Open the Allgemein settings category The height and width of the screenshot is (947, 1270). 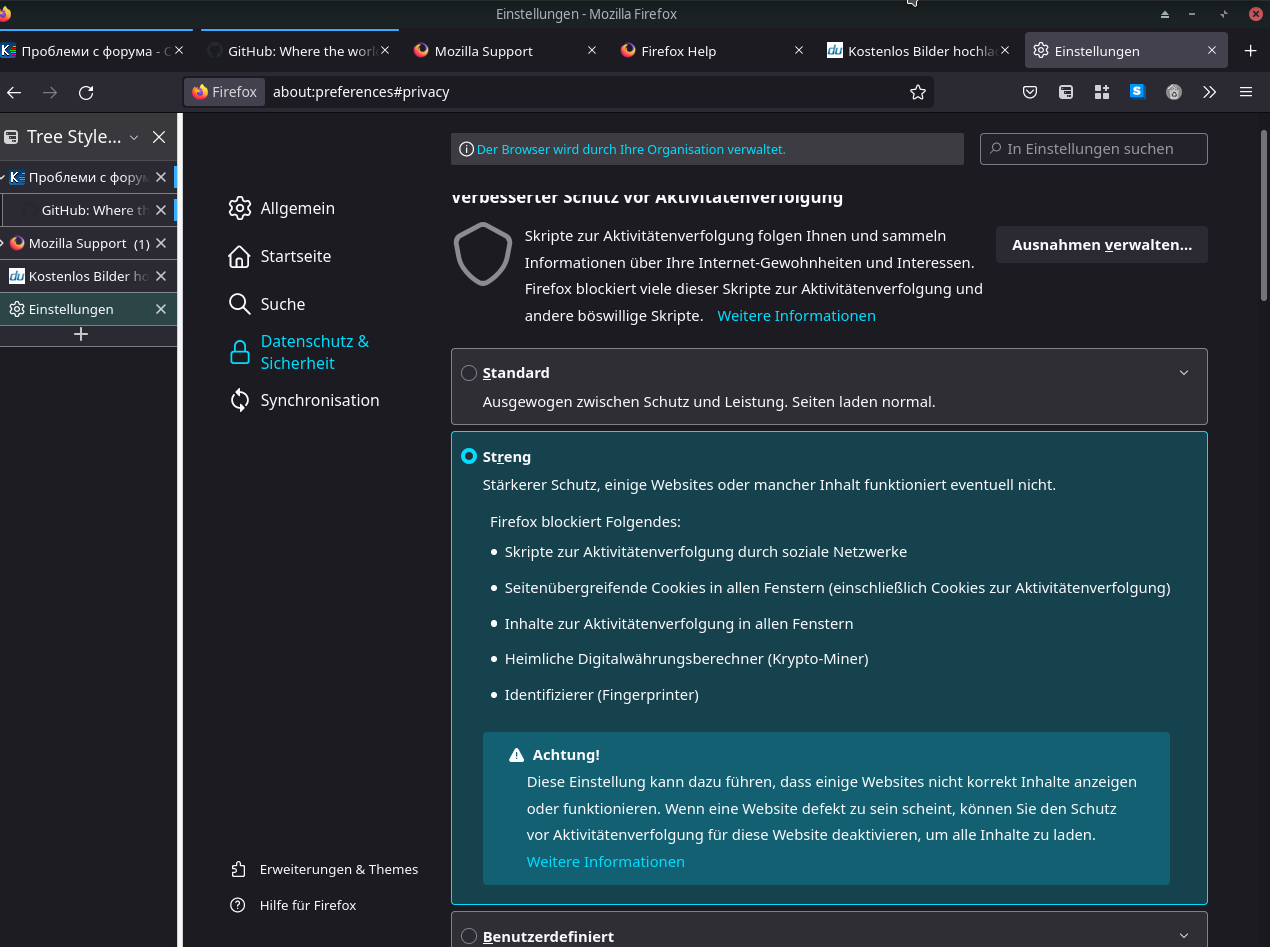[x=282, y=208]
